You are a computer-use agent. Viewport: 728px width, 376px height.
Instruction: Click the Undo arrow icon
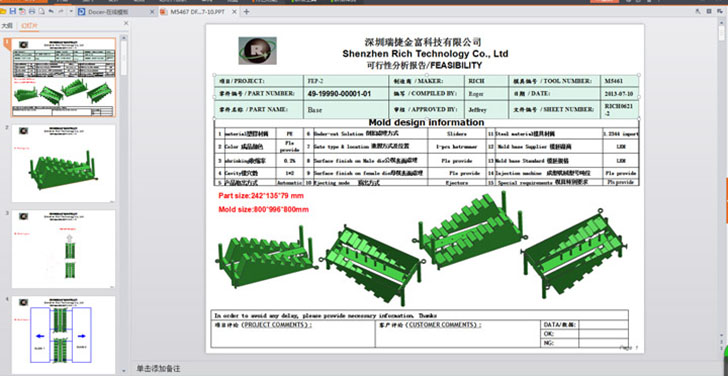coord(51,11)
